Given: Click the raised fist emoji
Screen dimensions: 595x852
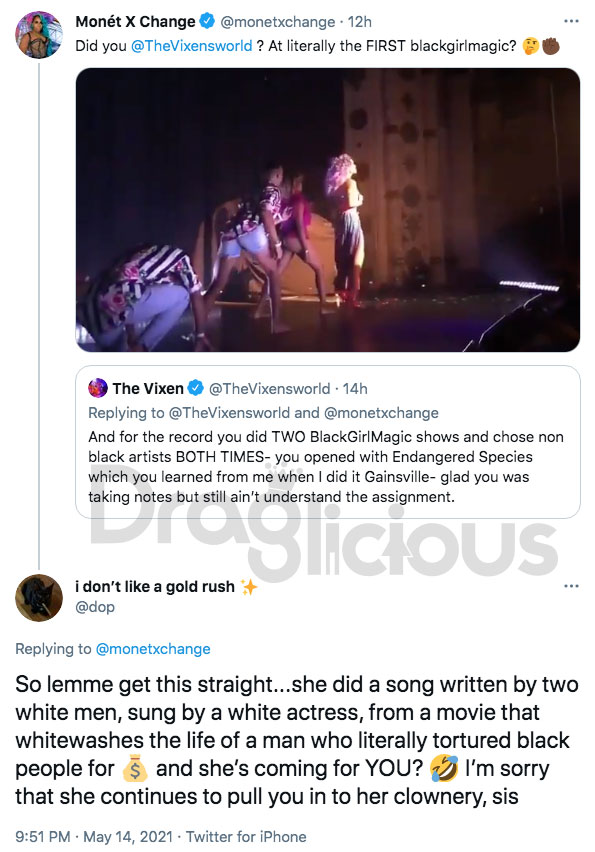Looking at the screenshot, I should [x=550, y=46].
